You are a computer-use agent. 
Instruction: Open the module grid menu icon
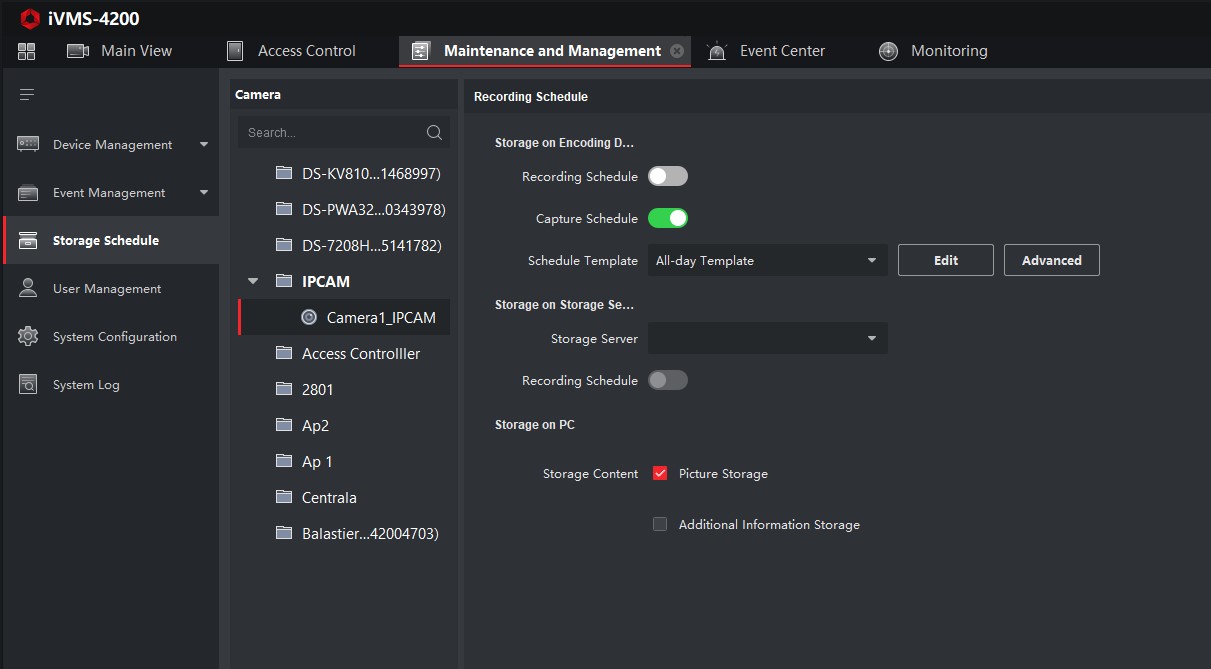point(27,51)
